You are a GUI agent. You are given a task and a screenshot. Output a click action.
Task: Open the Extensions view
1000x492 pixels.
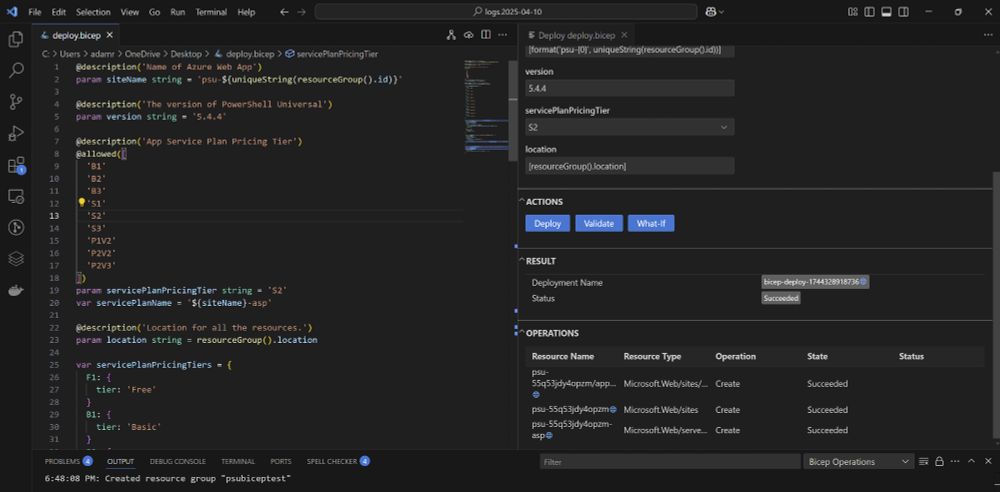coord(16,165)
